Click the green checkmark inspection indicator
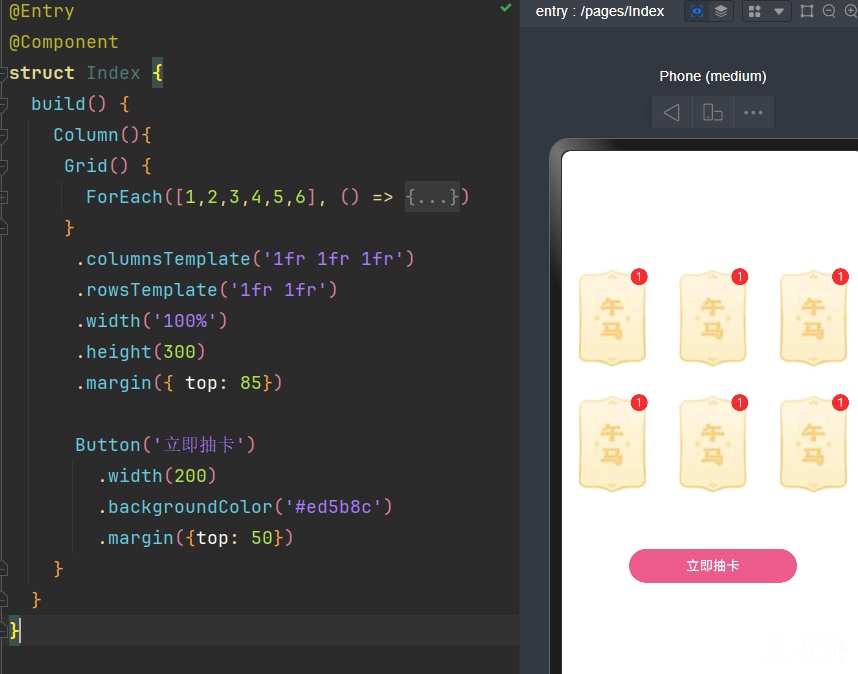The width and height of the screenshot is (858, 674). click(x=506, y=8)
